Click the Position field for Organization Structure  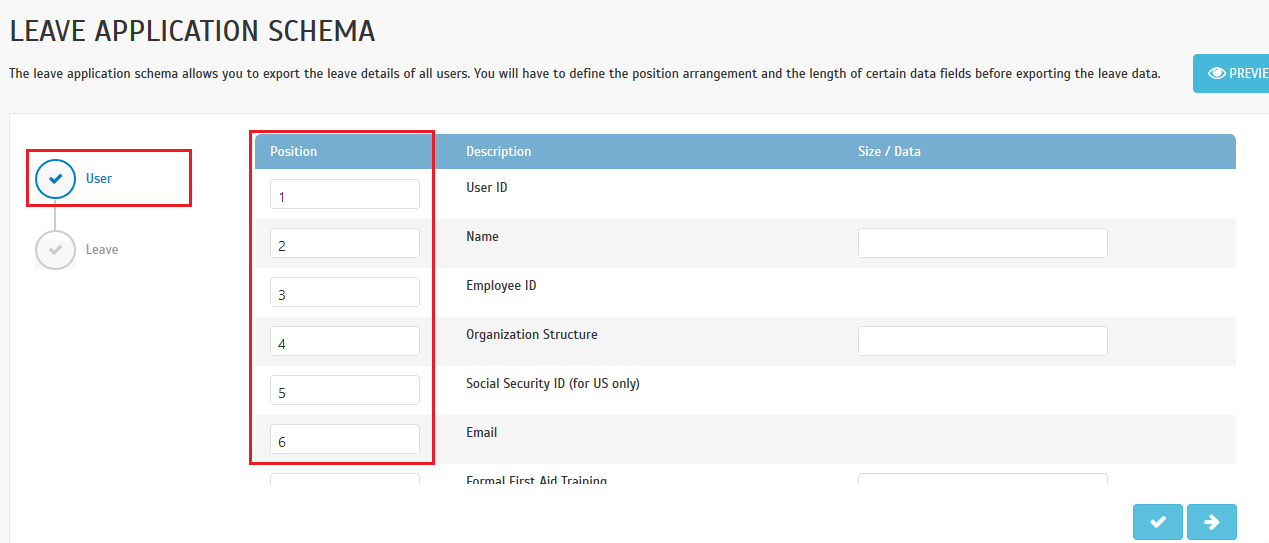345,341
